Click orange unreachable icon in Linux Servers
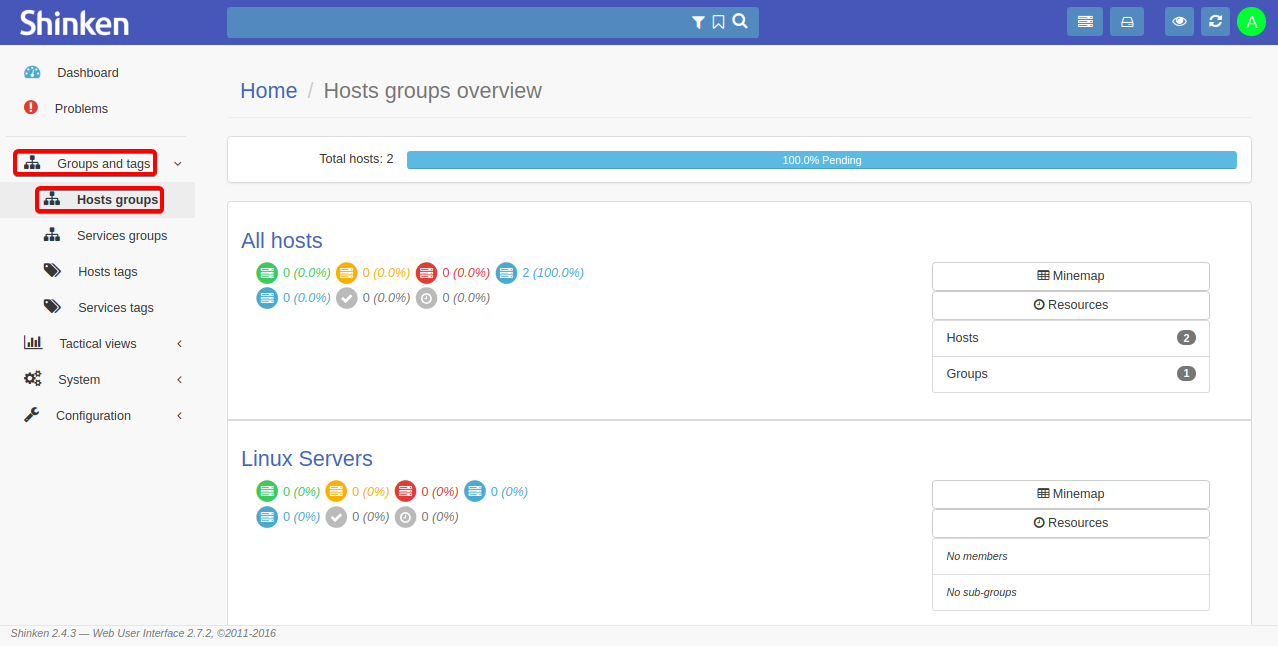This screenshot has height=646, width=1278. 336,491
